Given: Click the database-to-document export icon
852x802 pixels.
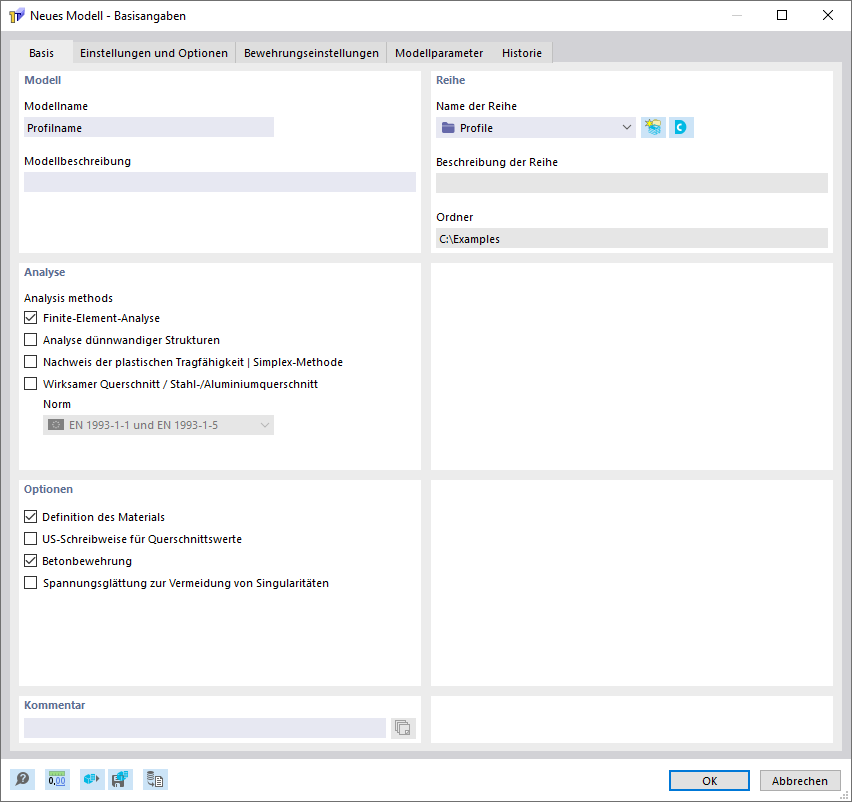Looking at the screenshot, I should 155,780.
